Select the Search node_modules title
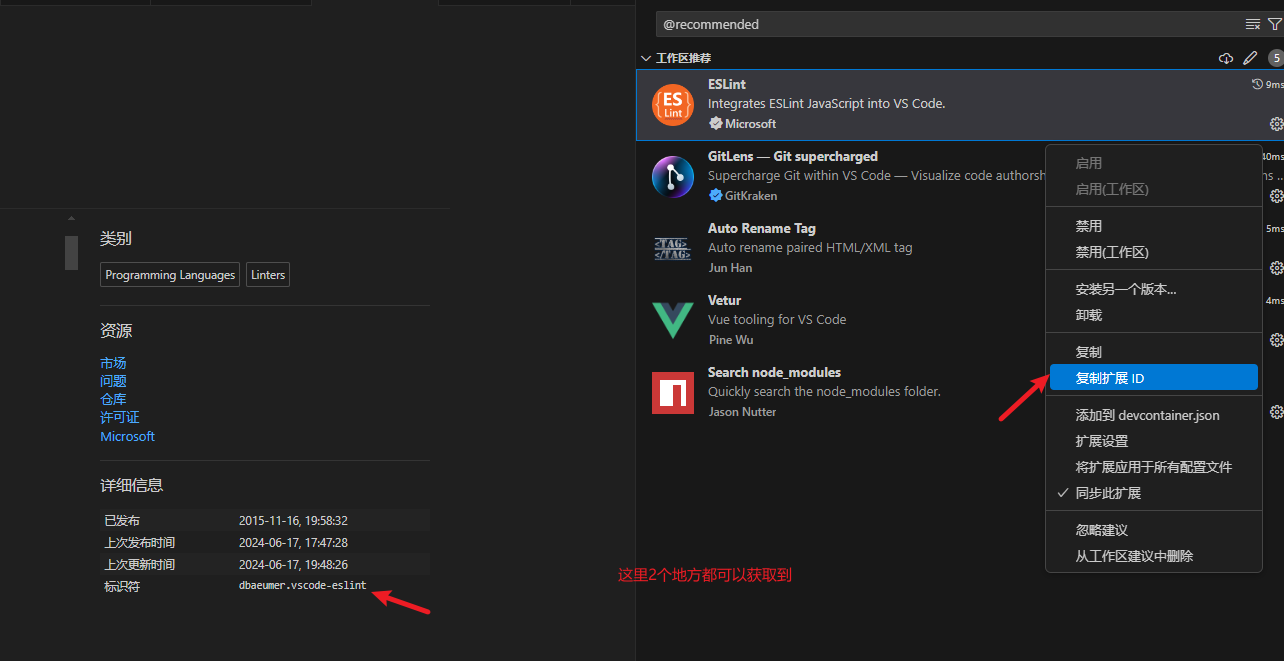 (x=775, y=372)
